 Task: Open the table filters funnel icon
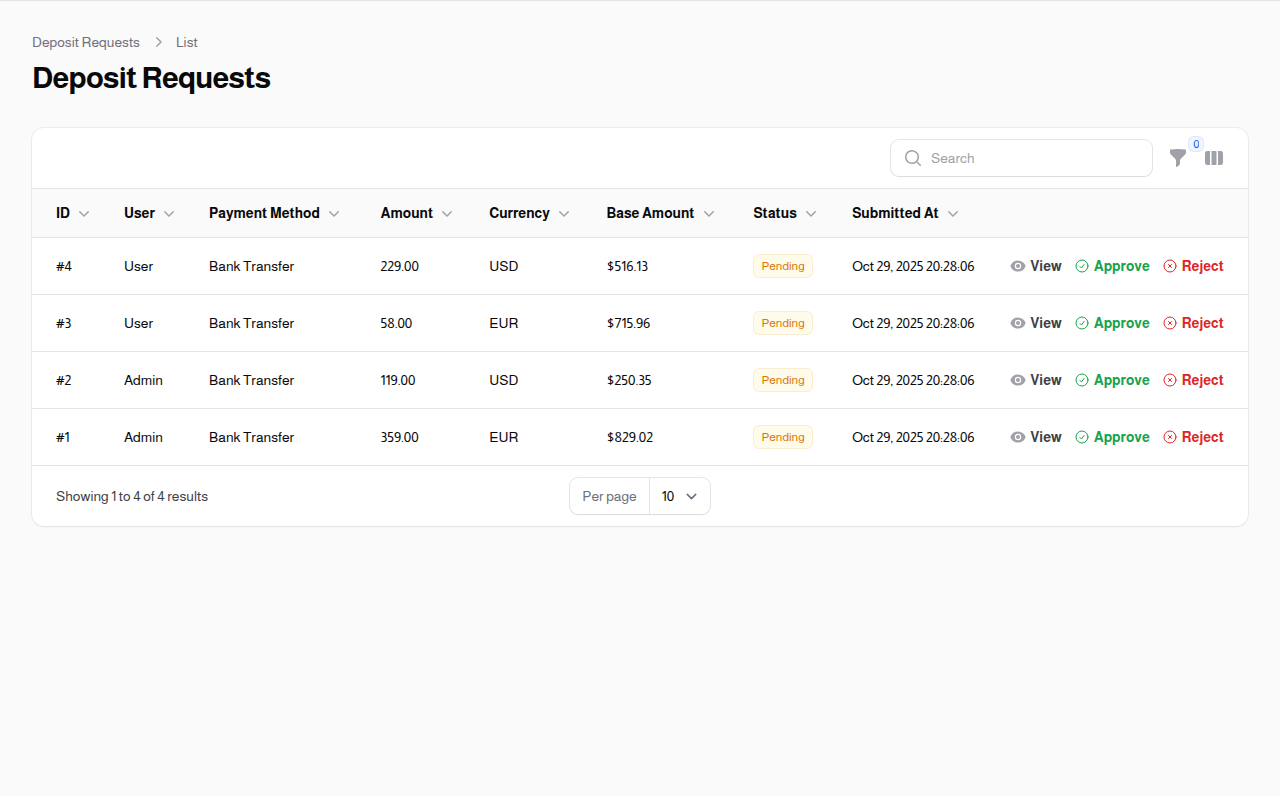tap(1178, 158)
